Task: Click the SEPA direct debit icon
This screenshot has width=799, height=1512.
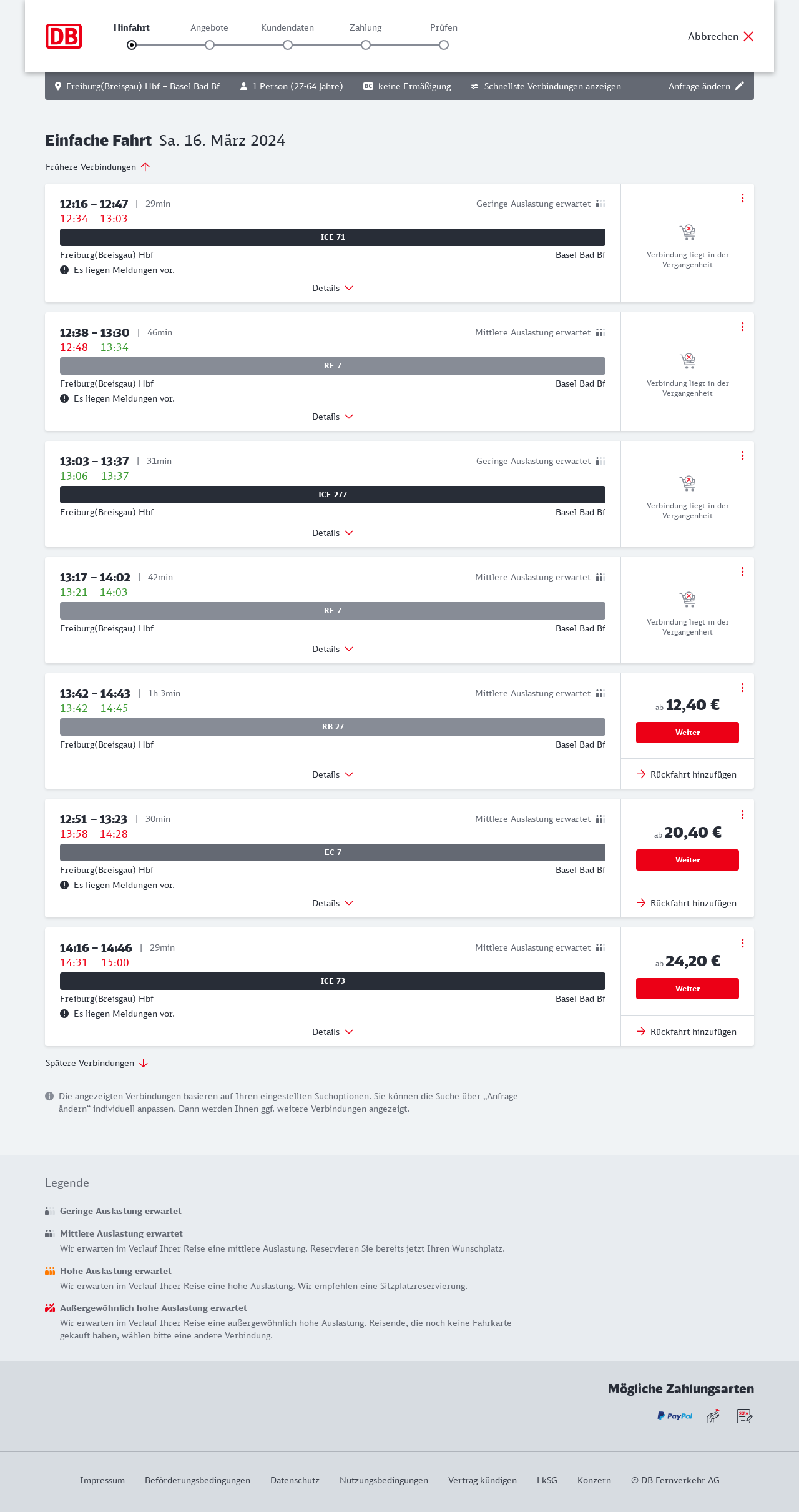Action: tap(744, 1416)
